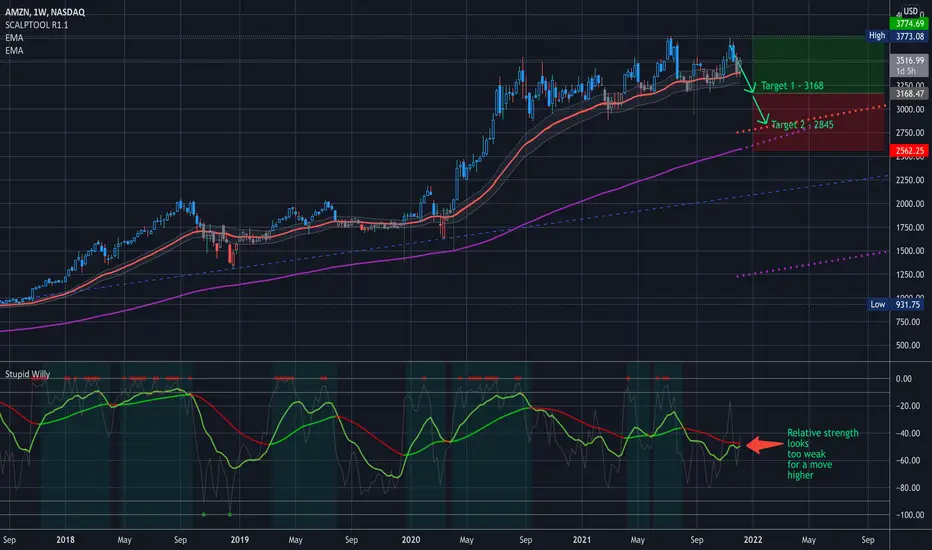The width and height of the screenshot is (932, 550).
Task: Click the 3168.47 price axis label
Action: coord(909,93)
